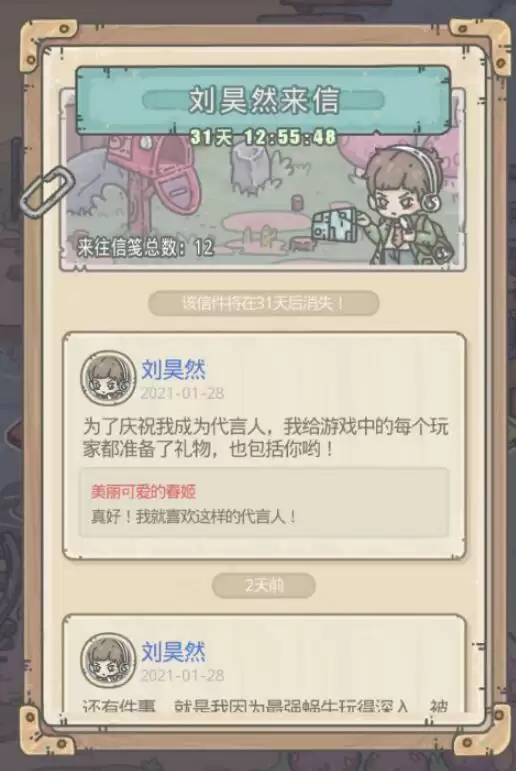Tap the 31天 12:55:48 countdown timer
This screenshot has height=771, width=516.
click(x=264, y=138)
